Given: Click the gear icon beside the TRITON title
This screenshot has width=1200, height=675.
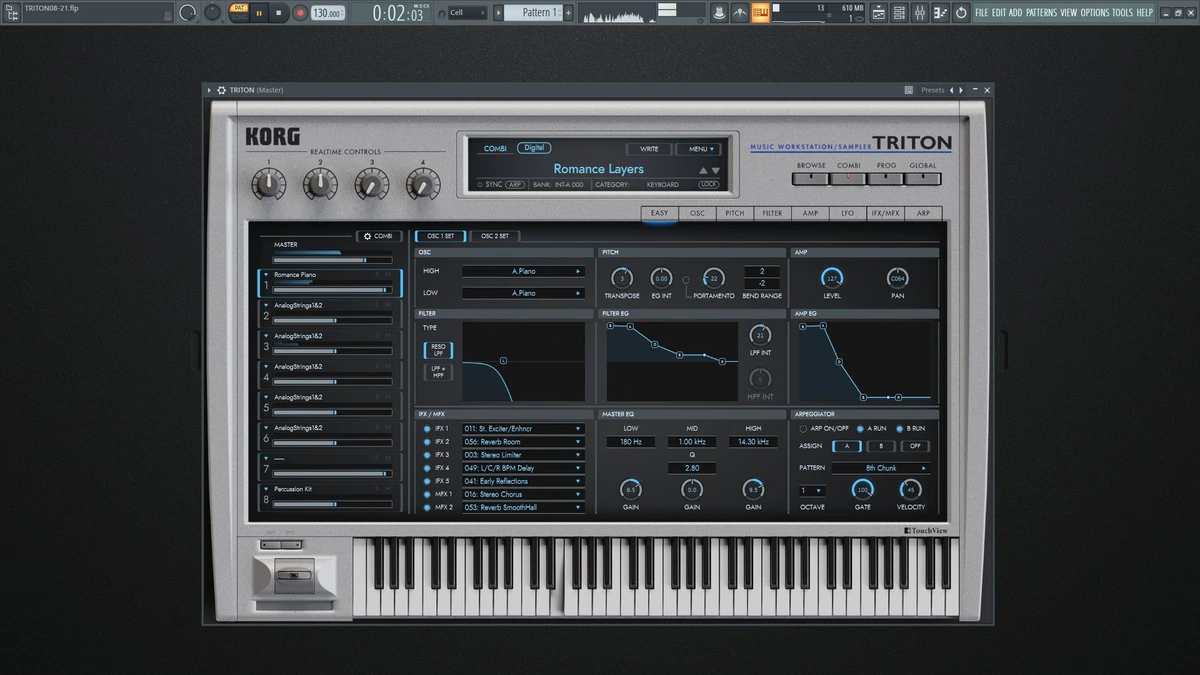Looking at the screenshot, I should pos(222,90).
